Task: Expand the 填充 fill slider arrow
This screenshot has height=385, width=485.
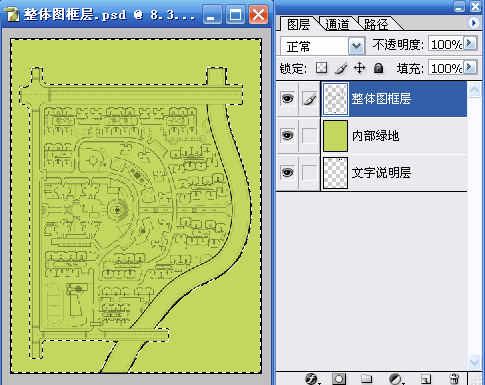Action: tap(470, 67)
